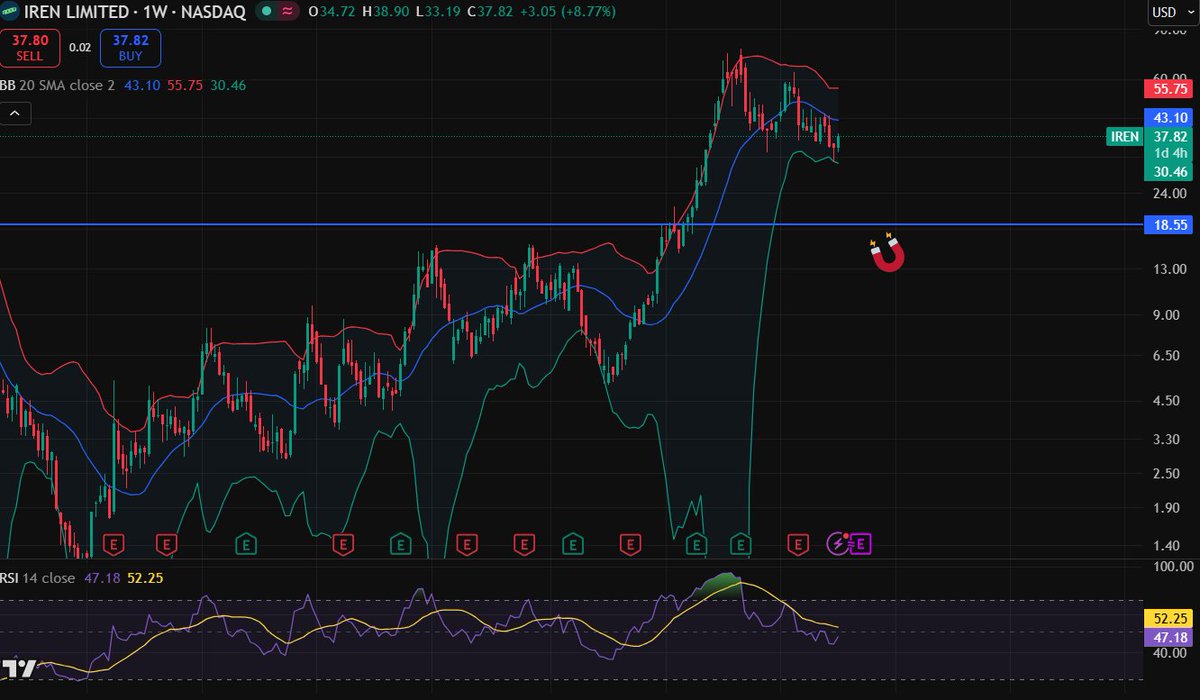Click the NASDAQ exchange label

pyautogui.click(x=212, y=12)
